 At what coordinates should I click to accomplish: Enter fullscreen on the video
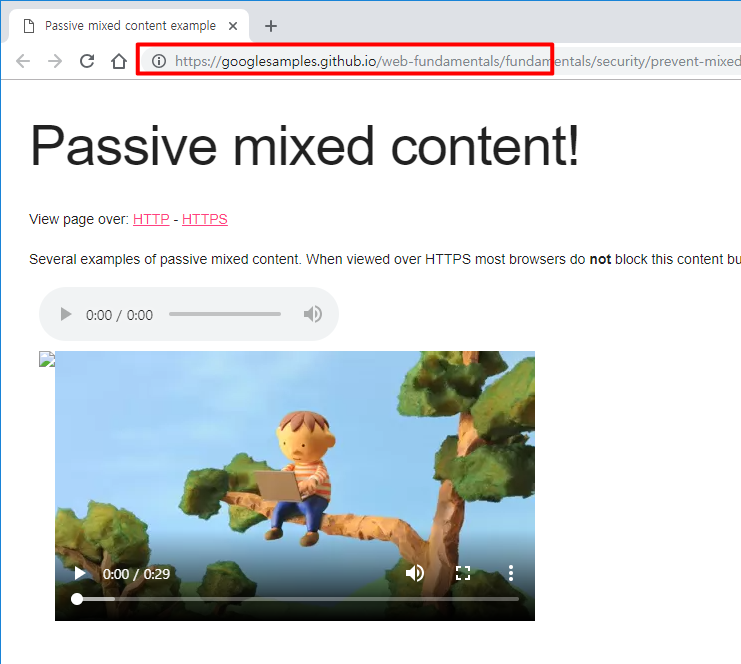[x=463, y=573]
